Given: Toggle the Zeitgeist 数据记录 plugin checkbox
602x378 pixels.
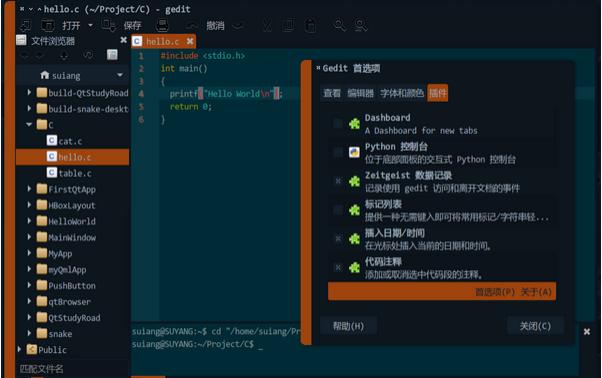Looking at the screenshot, I should point(338,181).
